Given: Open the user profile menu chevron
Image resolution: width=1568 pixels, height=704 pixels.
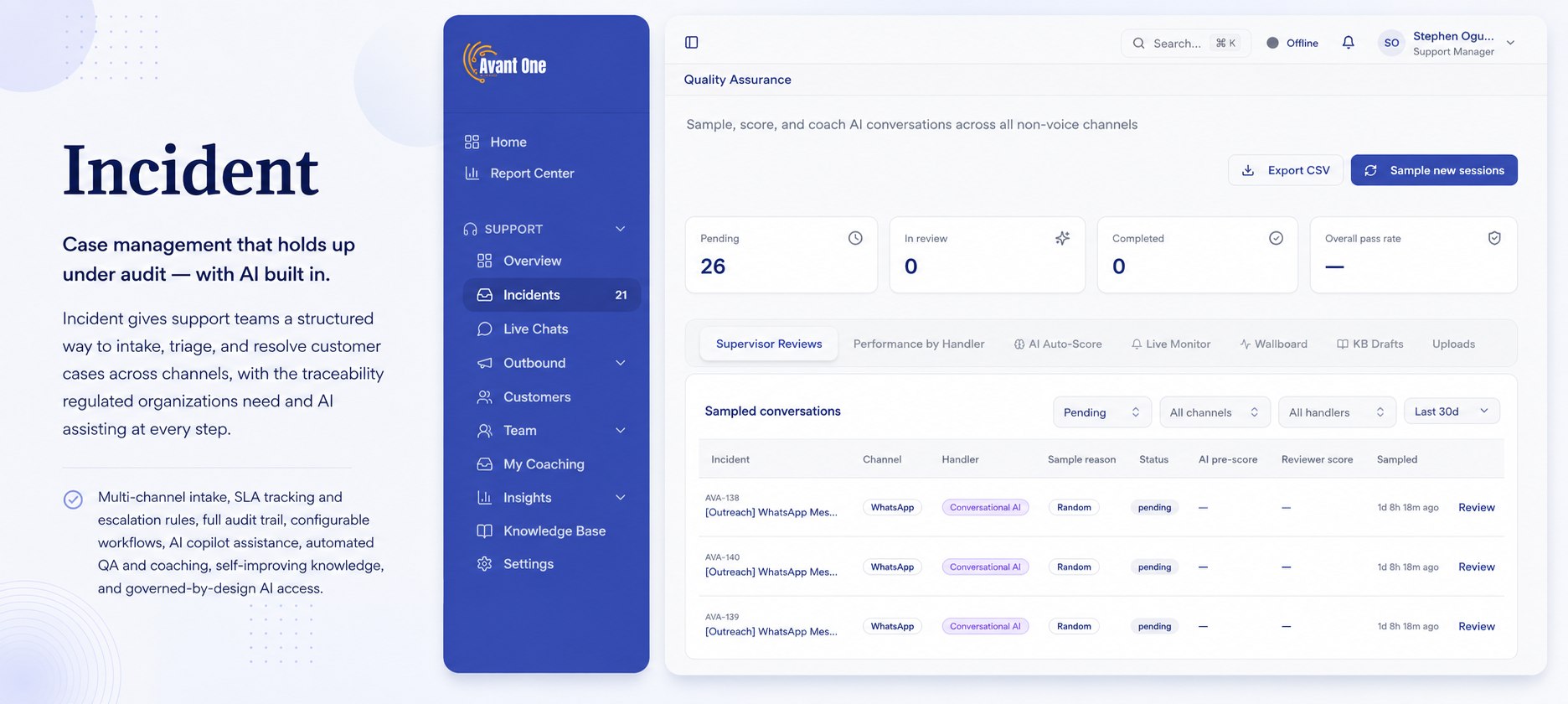Looking at the screenshot, I should coord(1510,43).
